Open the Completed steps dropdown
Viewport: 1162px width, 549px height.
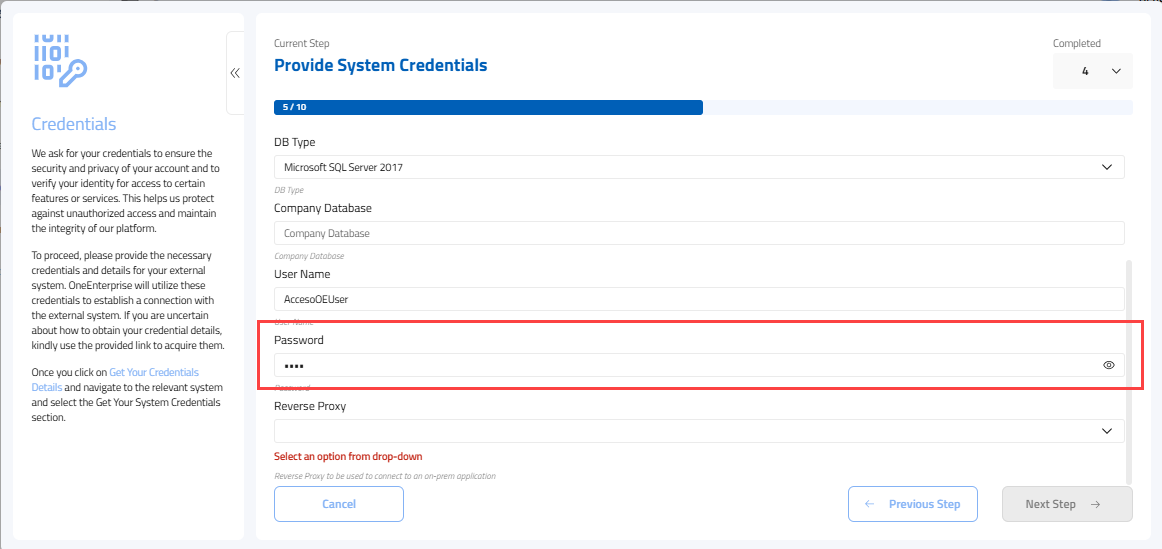pos(1092,72)
